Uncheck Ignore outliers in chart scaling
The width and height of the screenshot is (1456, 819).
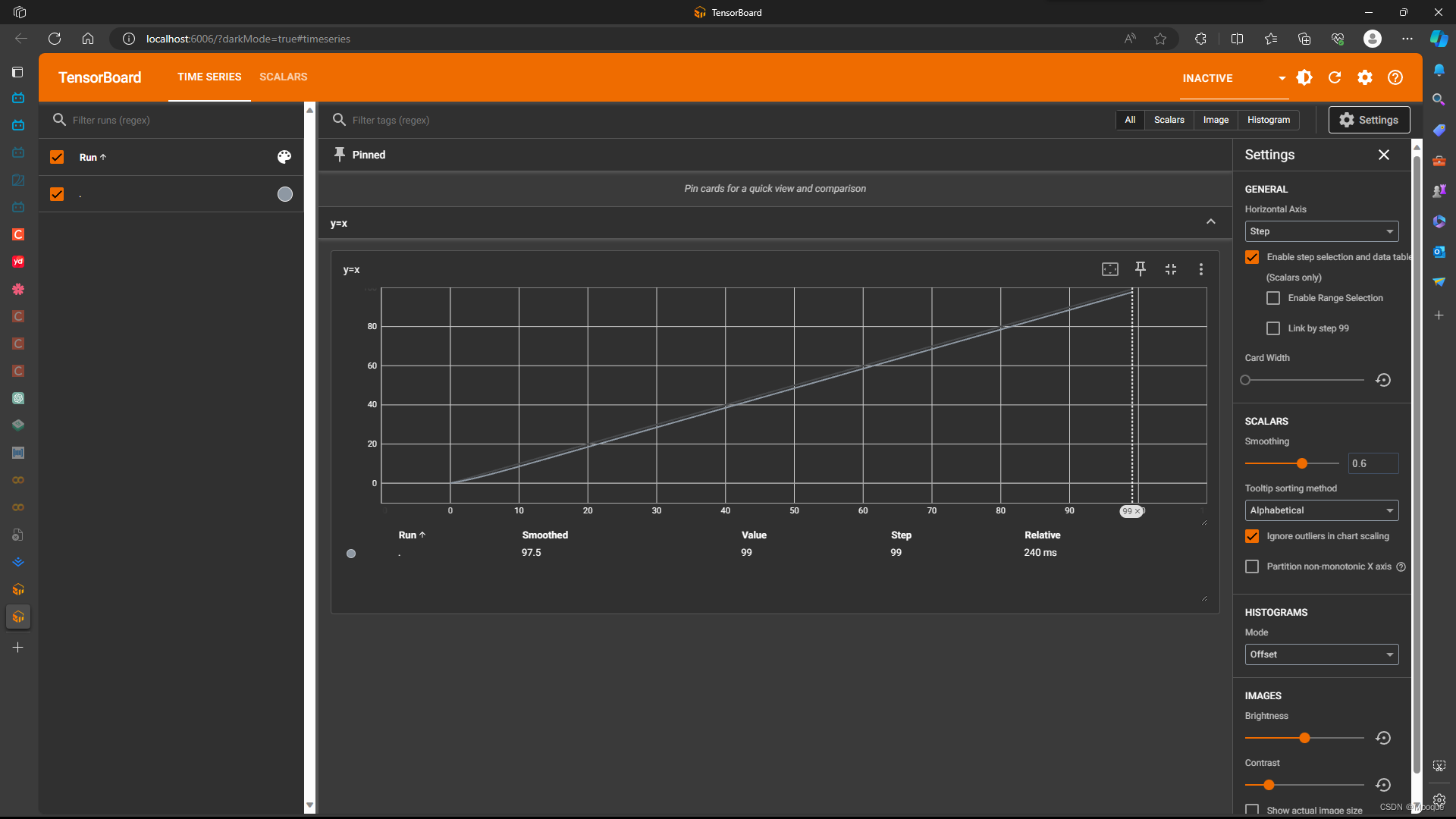(x=1252, y=536)
